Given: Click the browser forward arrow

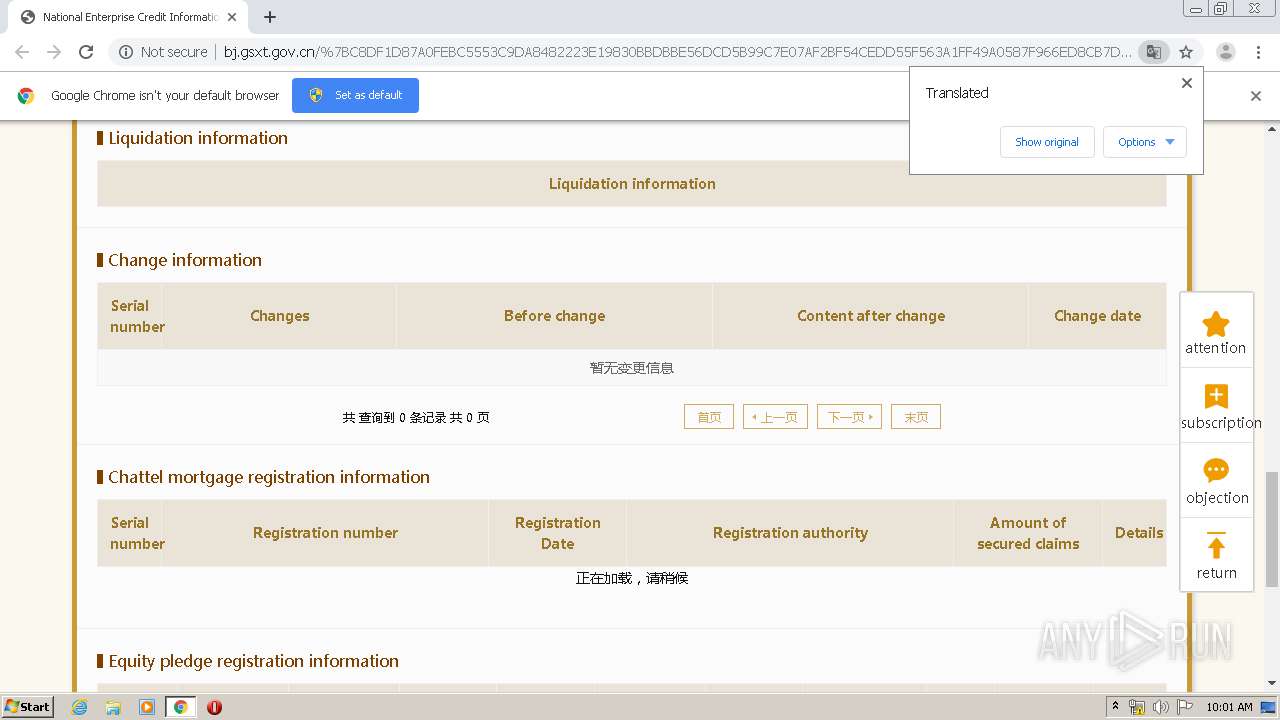Looking at the screenshot, I should coord(54,52).
